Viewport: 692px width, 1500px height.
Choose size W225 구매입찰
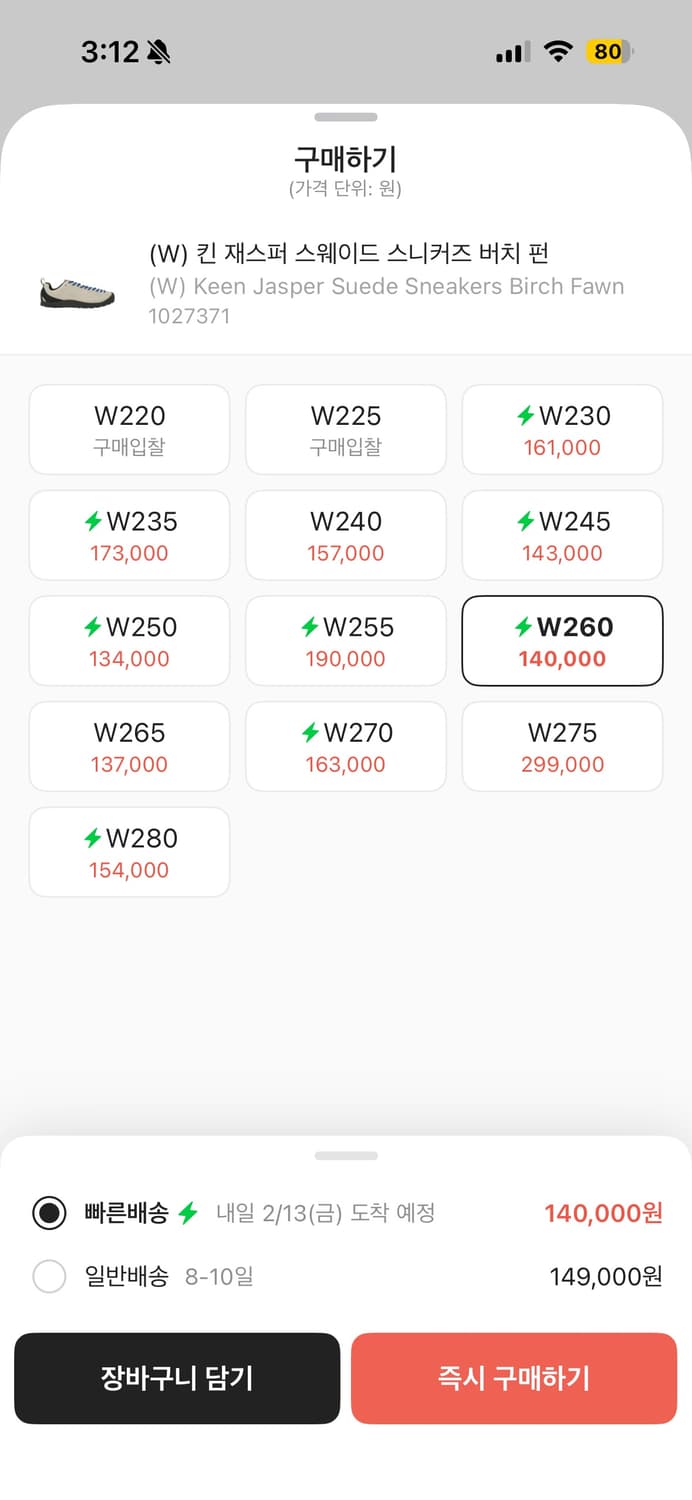346,430
